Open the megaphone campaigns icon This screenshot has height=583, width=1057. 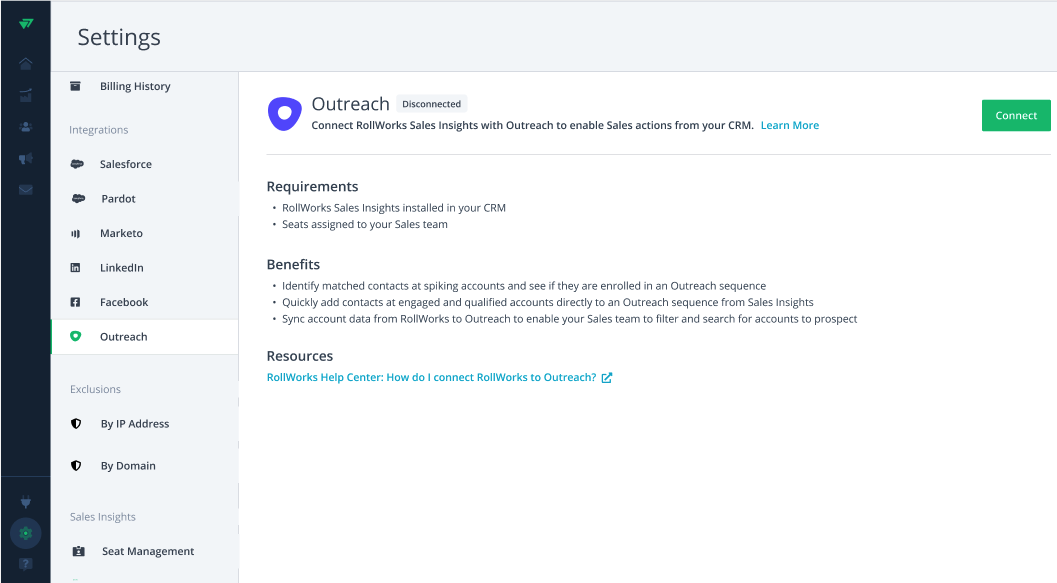tap(26, 158)
